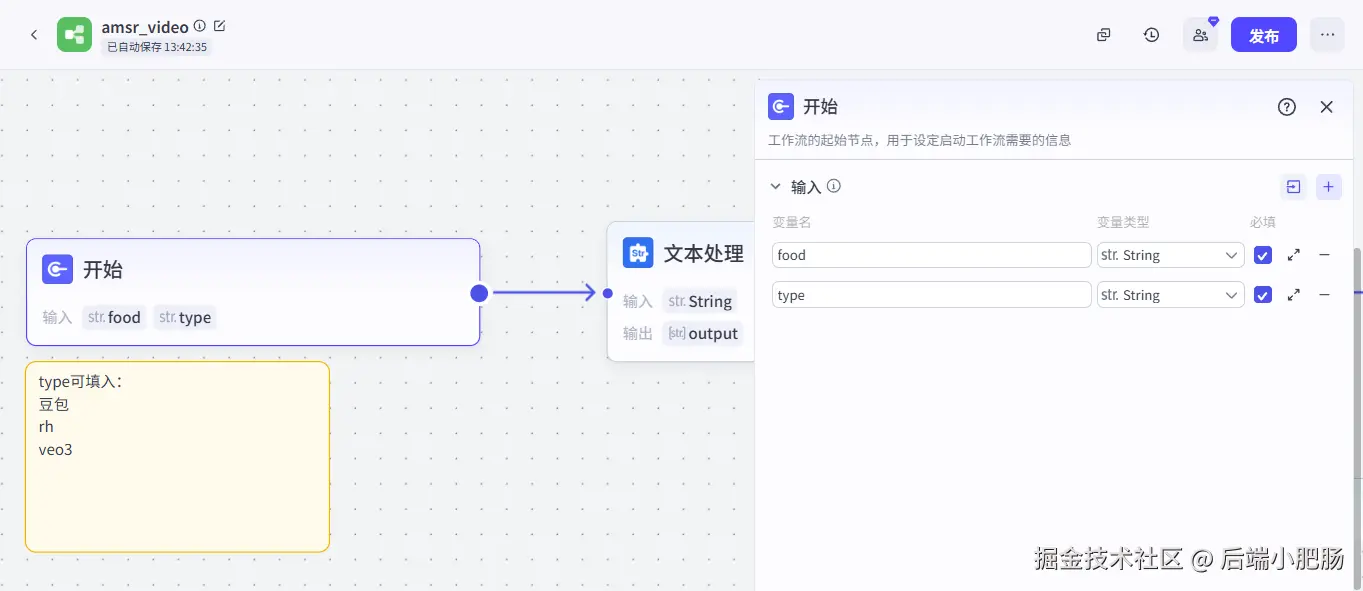Image resolution: width=1363 pixels, height=591 pixels.
Task: Click the green amsr_video workflow icon
Action: click(x=74, y=35)
